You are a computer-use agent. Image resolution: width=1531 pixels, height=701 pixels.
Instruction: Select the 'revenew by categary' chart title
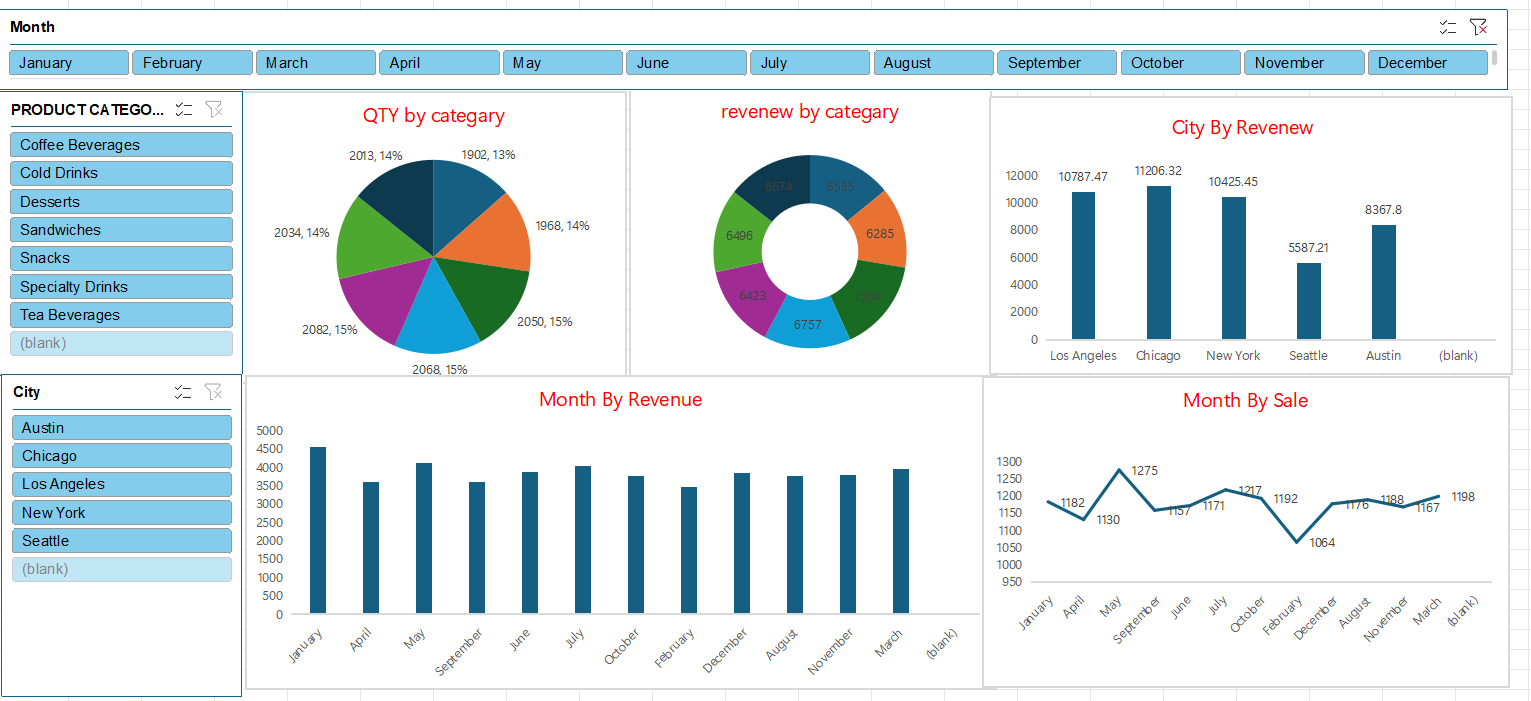click(x=810, y=112)
